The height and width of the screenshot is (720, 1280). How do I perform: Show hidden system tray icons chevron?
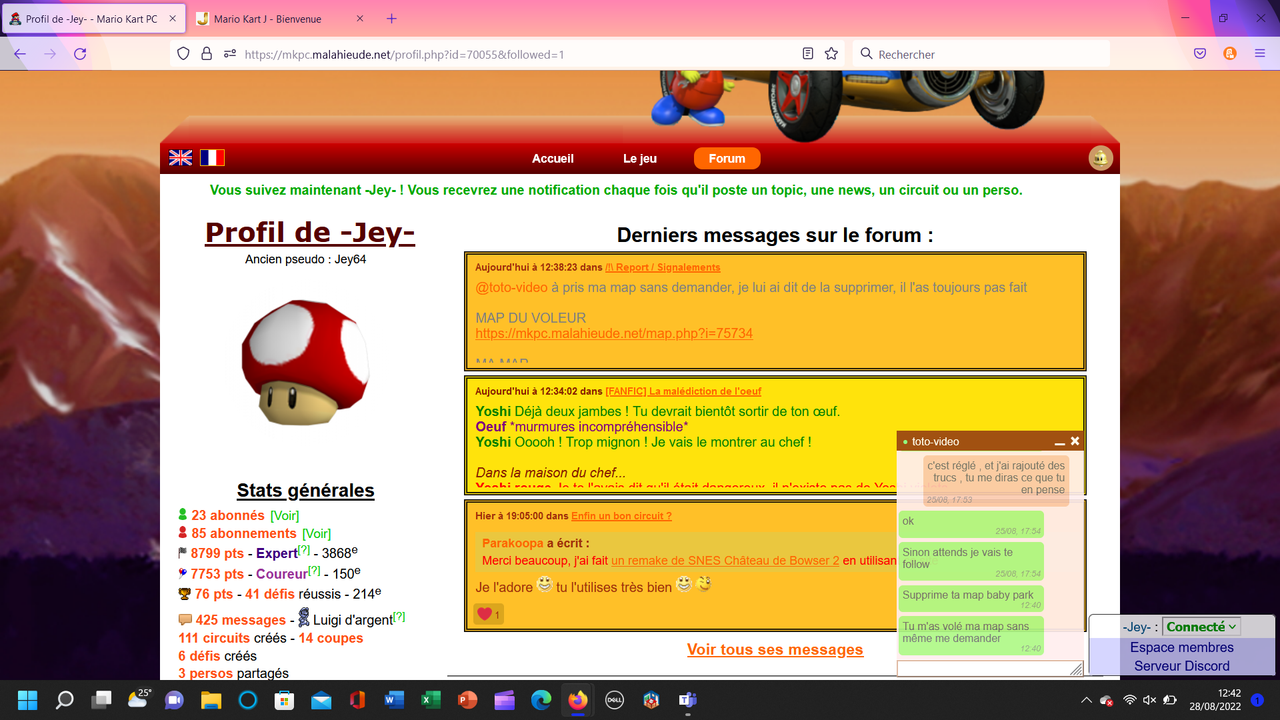pos(1087,700)
